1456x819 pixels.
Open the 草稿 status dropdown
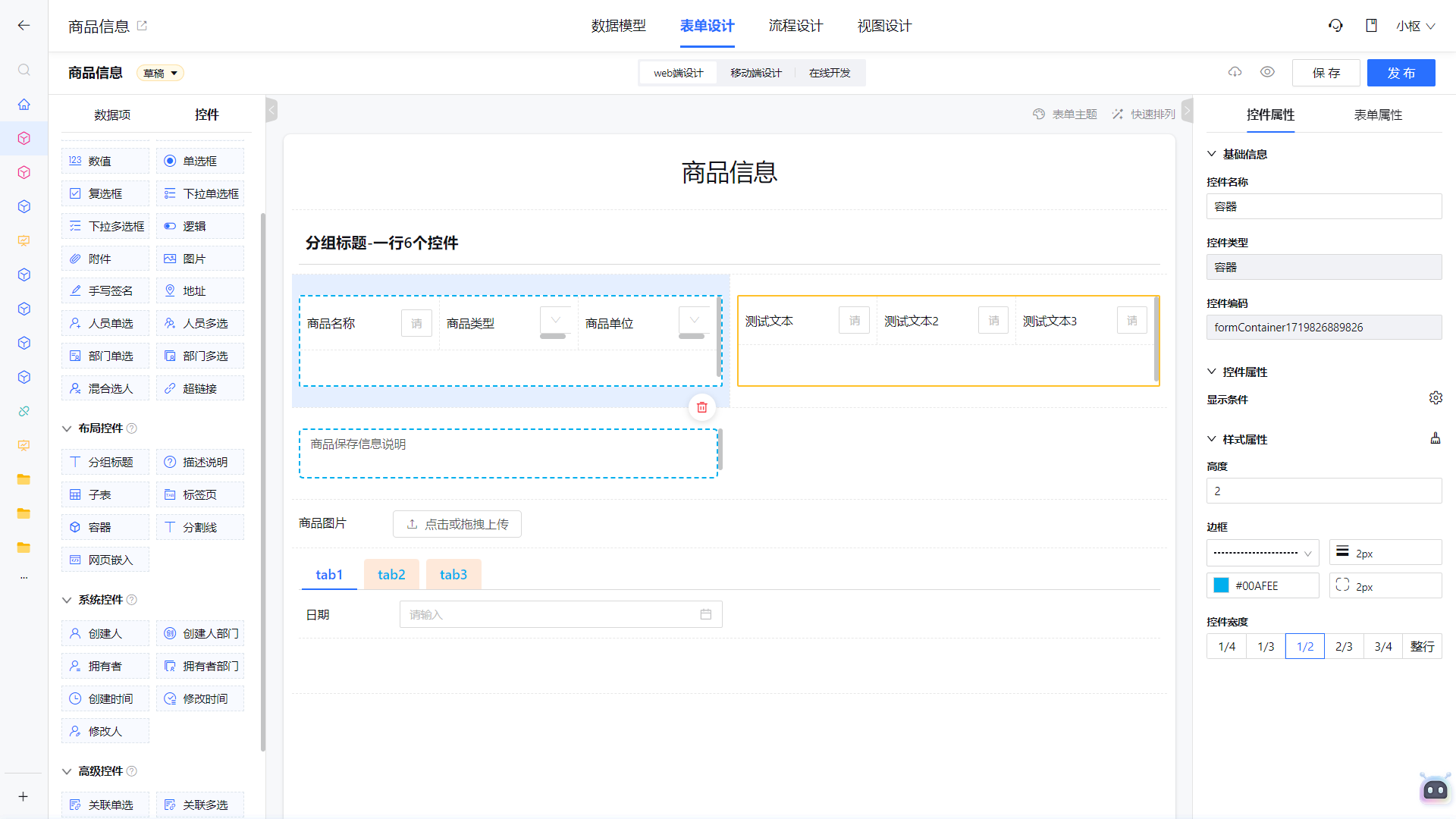(160, 73)
